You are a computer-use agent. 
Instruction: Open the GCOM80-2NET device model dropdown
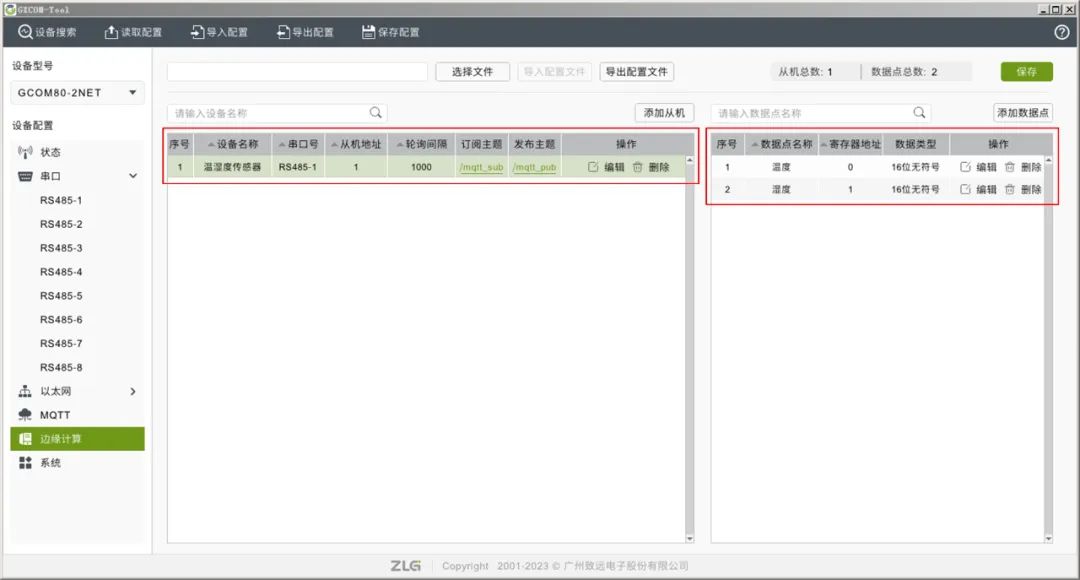tap(77, 92)
